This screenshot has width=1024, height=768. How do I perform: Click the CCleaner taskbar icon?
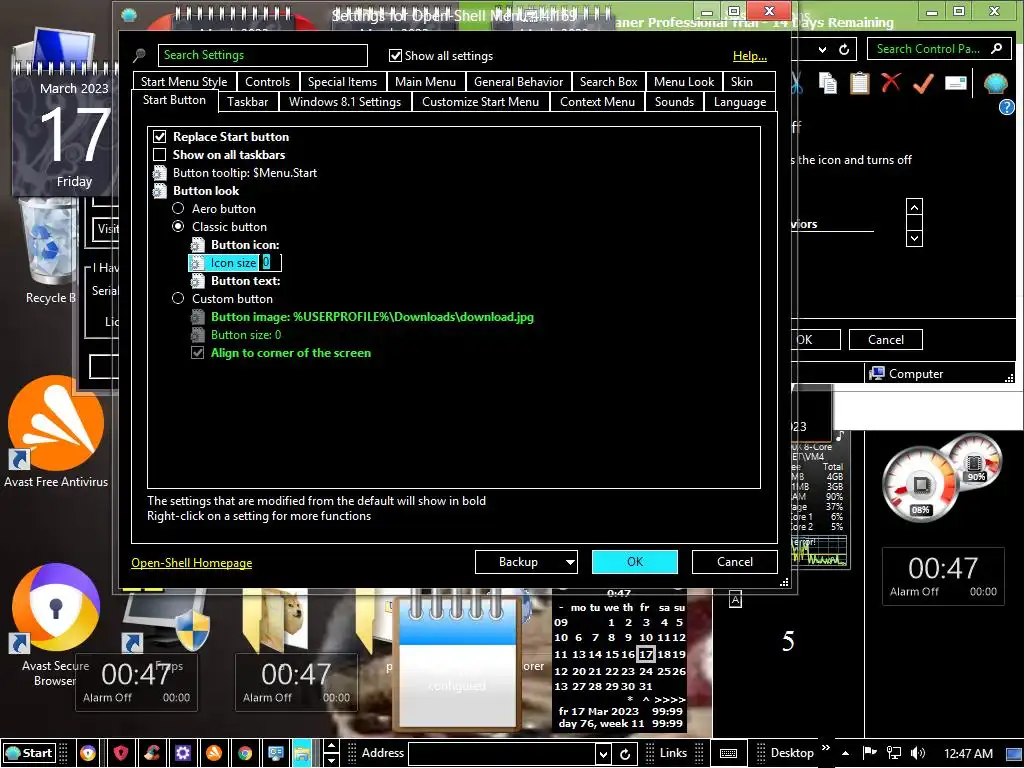pos(152,753)
